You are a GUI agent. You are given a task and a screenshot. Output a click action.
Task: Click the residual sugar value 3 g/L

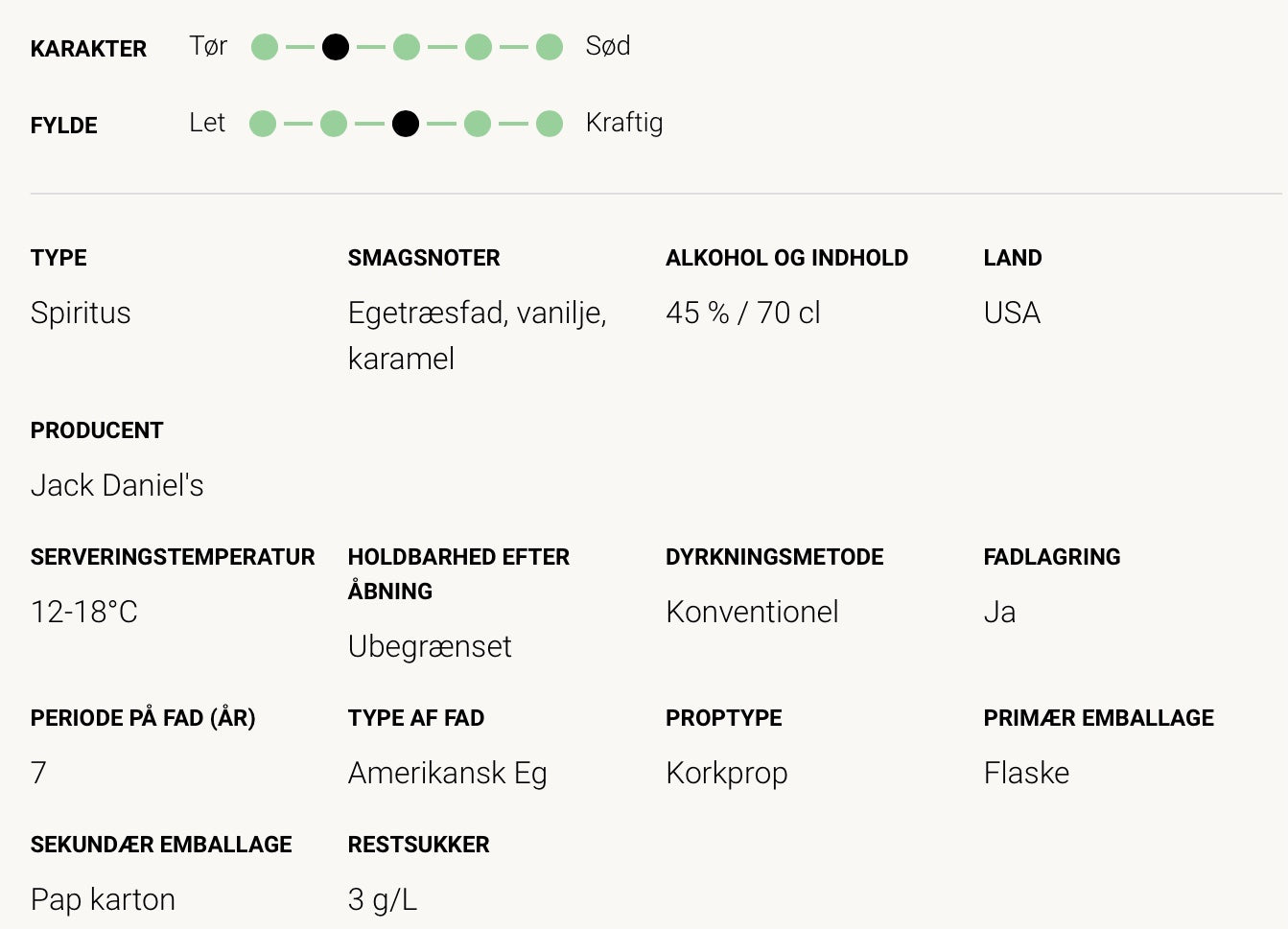coord(382,899)
